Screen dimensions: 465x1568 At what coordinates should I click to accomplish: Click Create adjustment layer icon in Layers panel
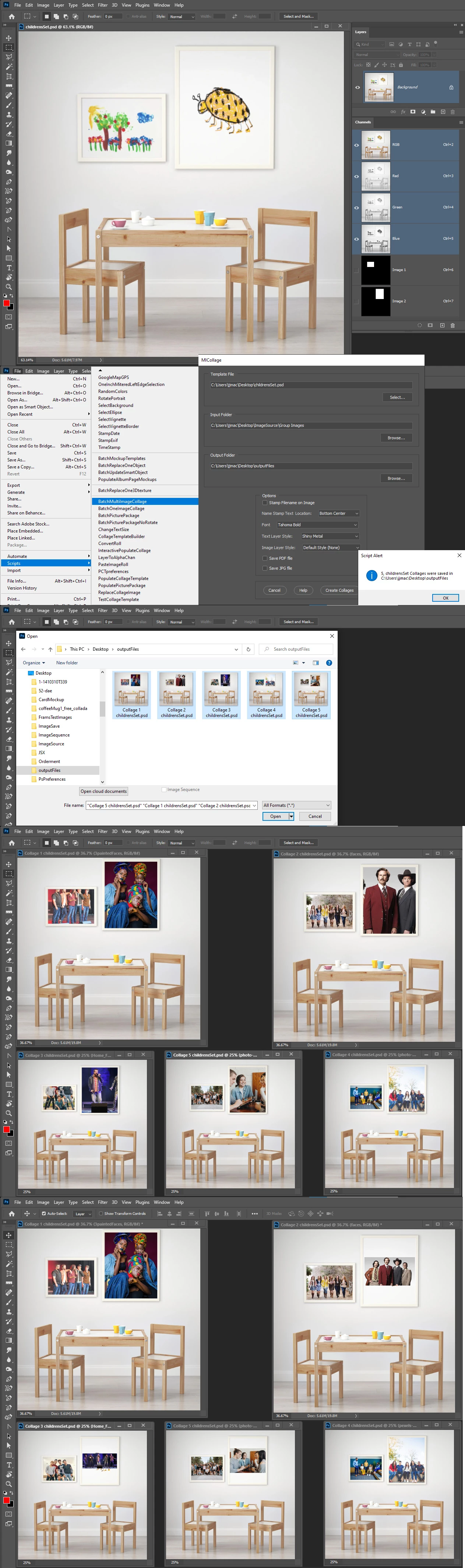click(x=423, y=112)
